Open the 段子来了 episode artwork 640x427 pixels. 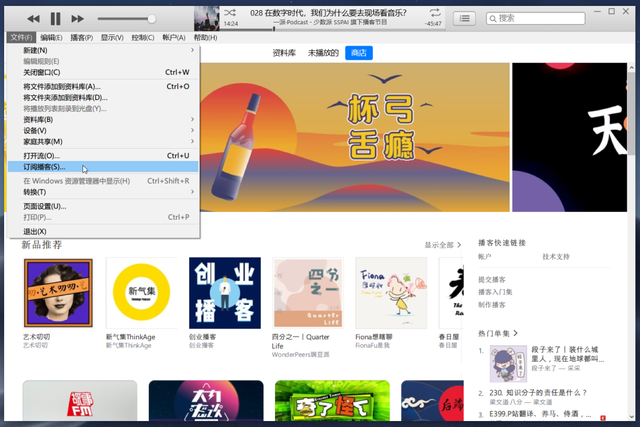508,363
